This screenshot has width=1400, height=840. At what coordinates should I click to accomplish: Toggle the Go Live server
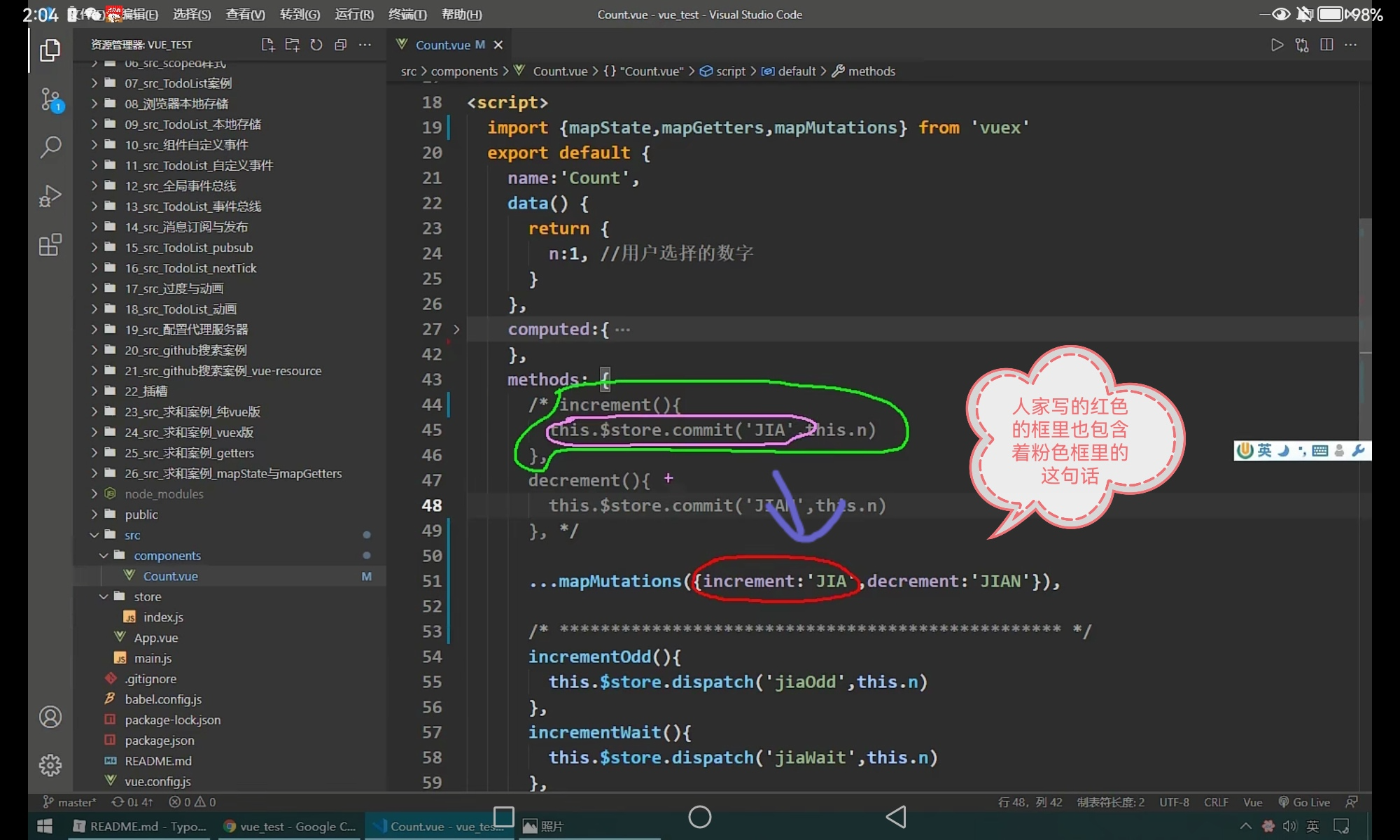click(1304, 802)
